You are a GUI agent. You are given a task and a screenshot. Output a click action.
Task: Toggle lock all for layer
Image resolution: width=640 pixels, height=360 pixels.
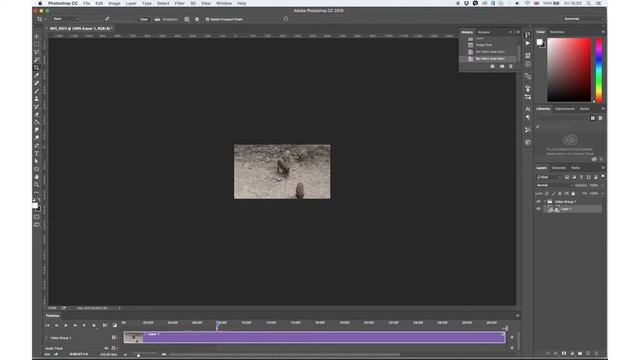point(573,193)
